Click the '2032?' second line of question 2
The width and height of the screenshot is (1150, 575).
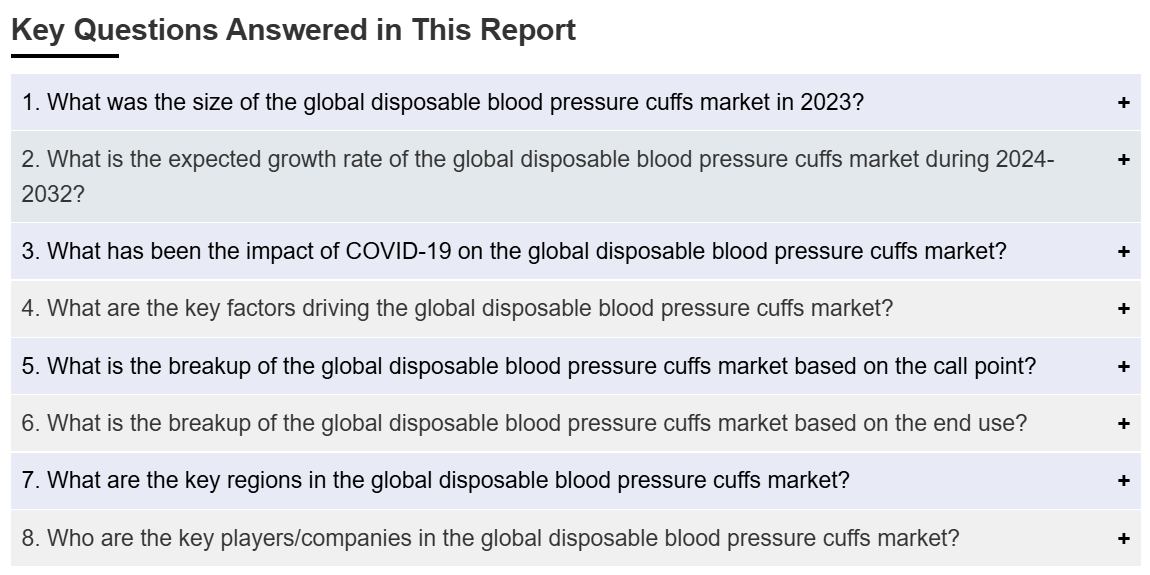pyautogui.click(x=53, y=194)
